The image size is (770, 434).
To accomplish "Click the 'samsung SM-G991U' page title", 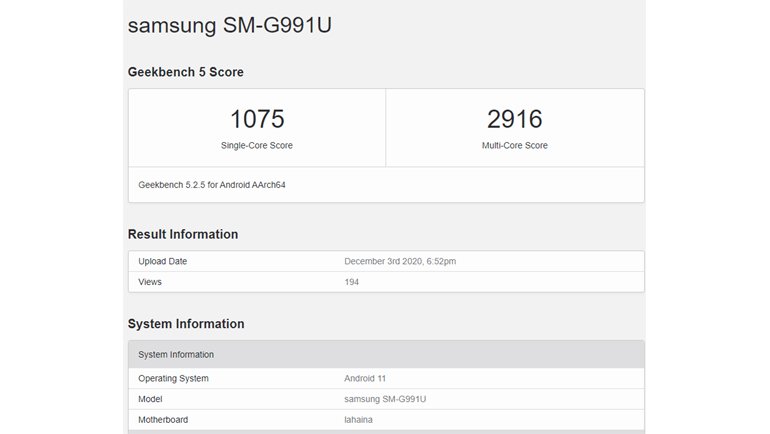I will (230, 26).
